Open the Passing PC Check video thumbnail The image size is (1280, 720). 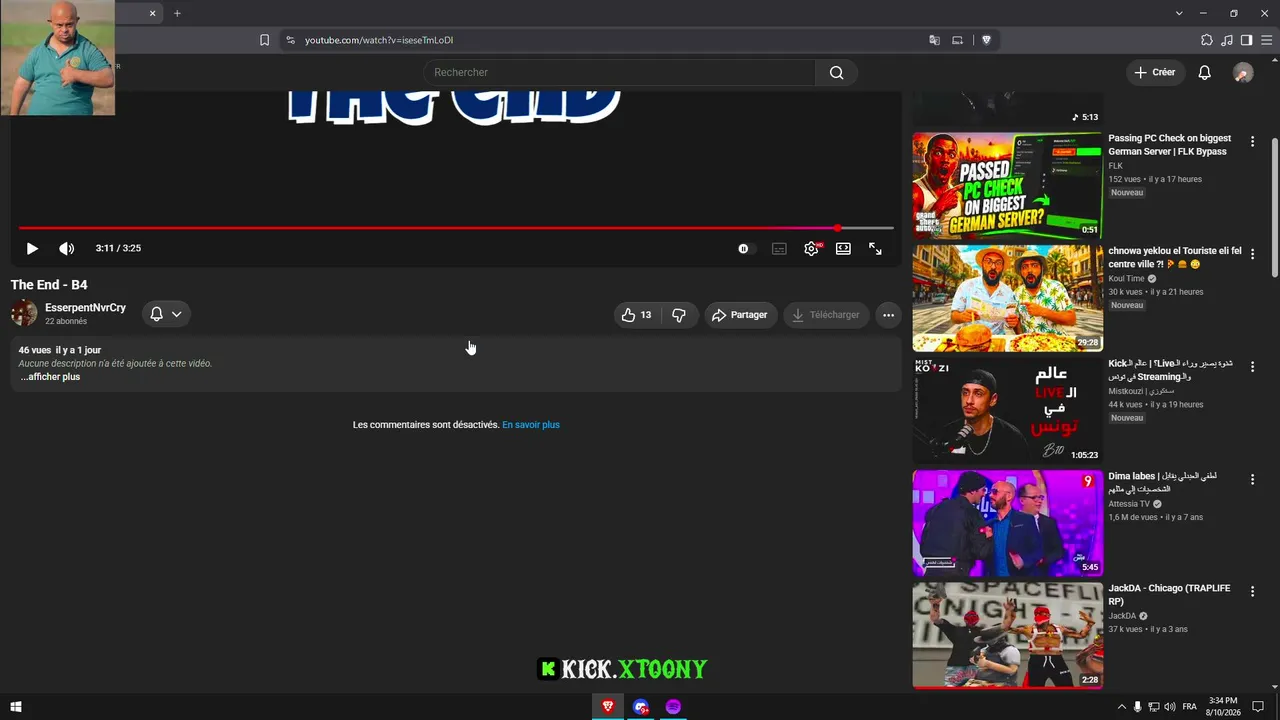pyautogui.click(x=1007, y=185)
